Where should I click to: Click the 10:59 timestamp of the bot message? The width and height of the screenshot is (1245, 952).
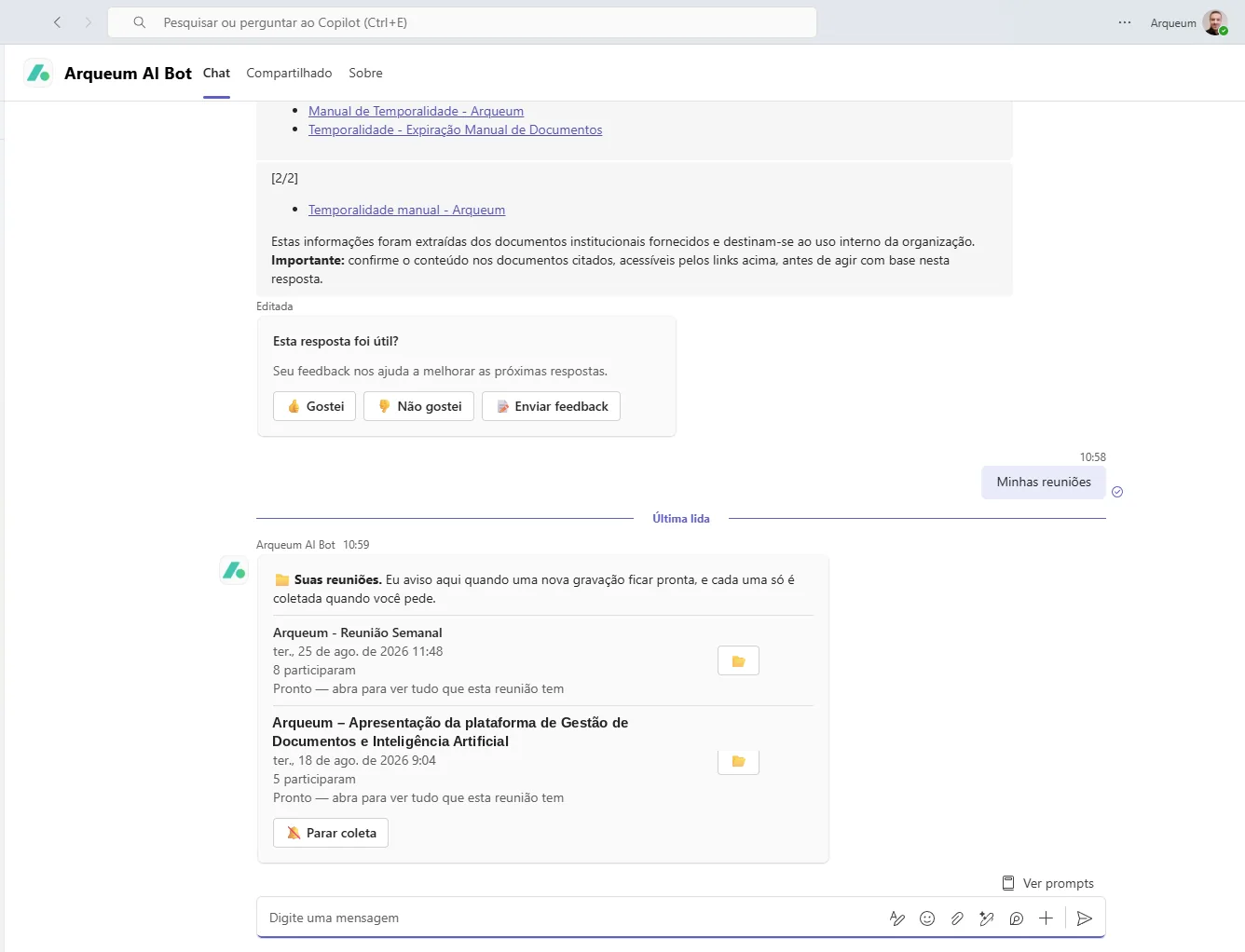356,545
